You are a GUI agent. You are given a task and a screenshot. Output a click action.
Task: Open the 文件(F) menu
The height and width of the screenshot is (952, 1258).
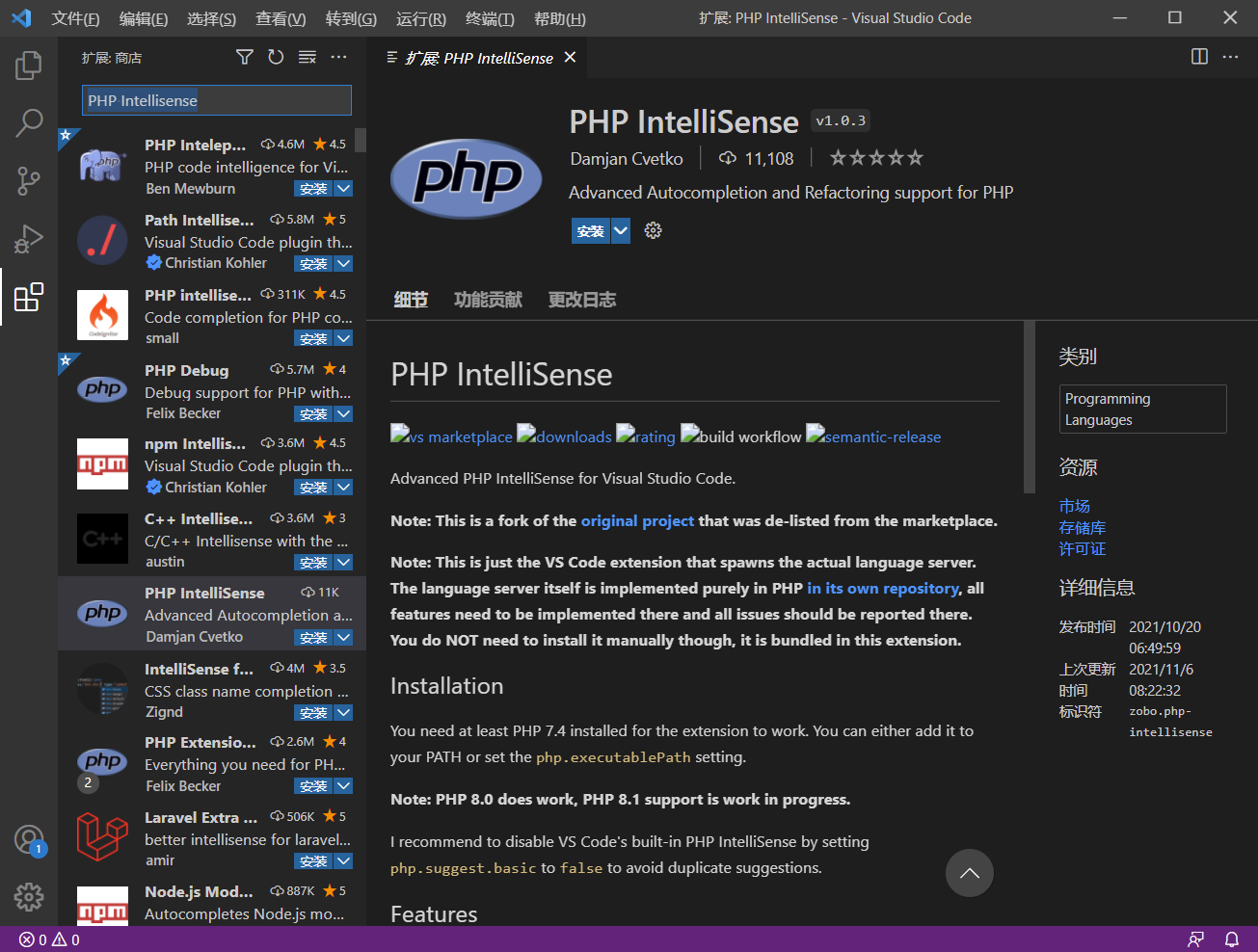(x=75, y=18)
